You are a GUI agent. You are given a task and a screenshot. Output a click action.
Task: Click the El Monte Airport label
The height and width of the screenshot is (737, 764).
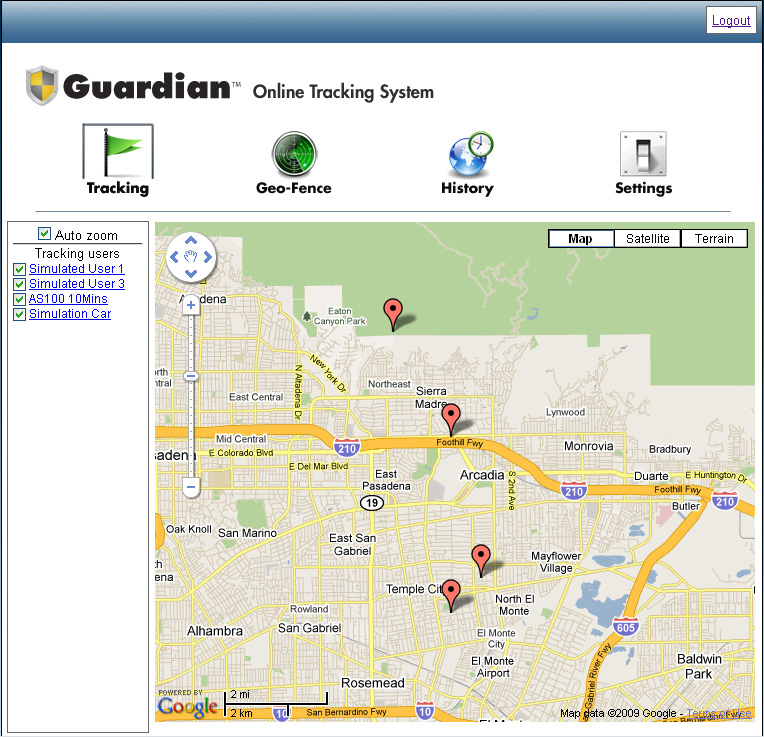(493, 667)
